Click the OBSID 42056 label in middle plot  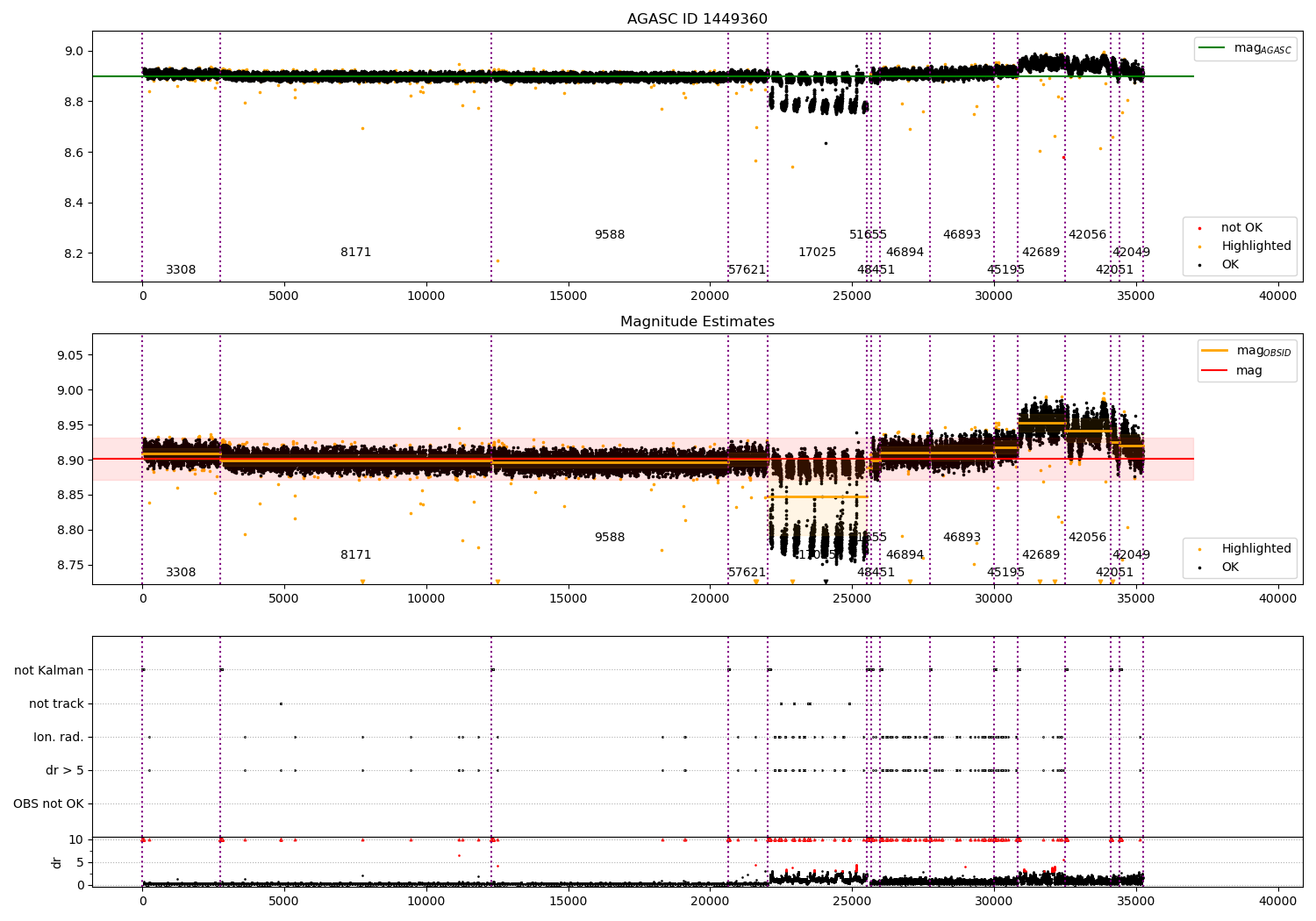coord(1087,537)
